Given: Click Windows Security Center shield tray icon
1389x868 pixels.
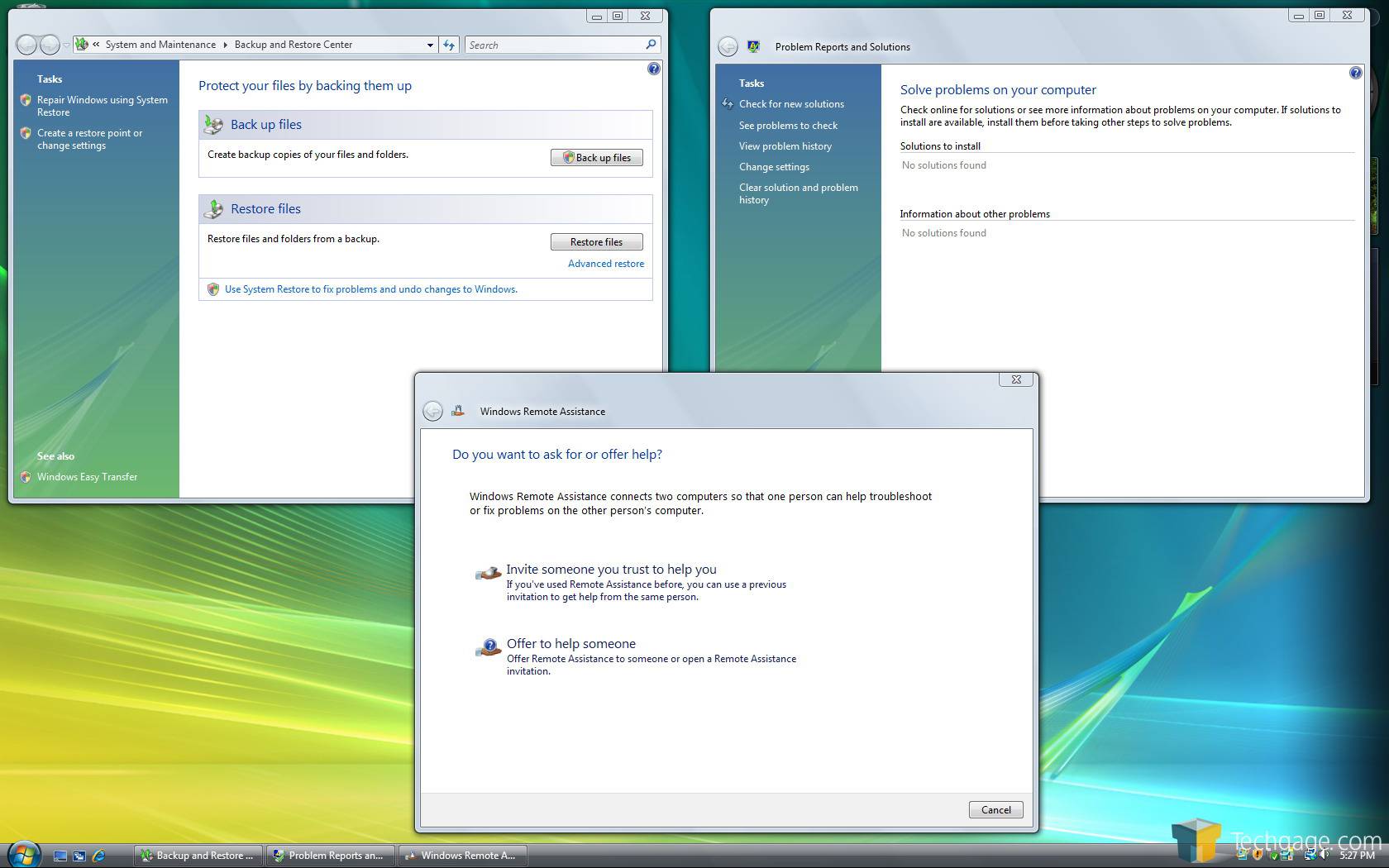Looking at the screenshot, I should tap(1258, 855).
